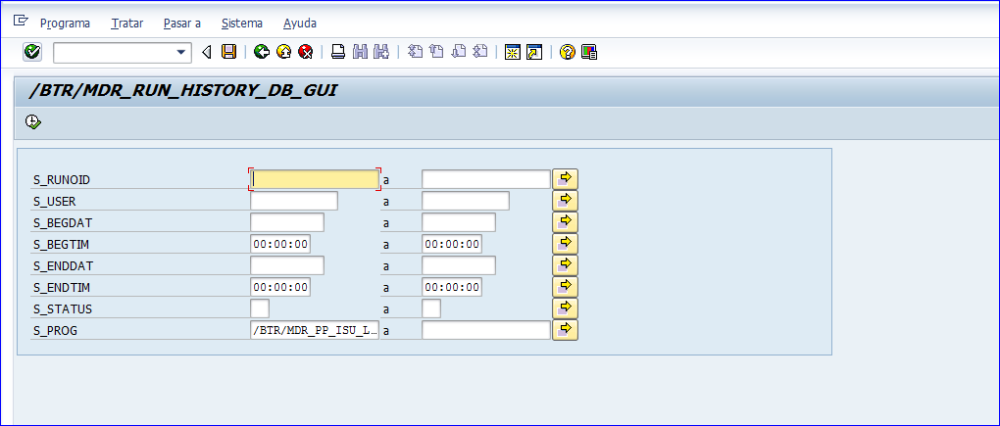This screenshot has height=426, width=1000.
Task: Click the S_ENDTIM lower time field
Action: pos(281,287)
